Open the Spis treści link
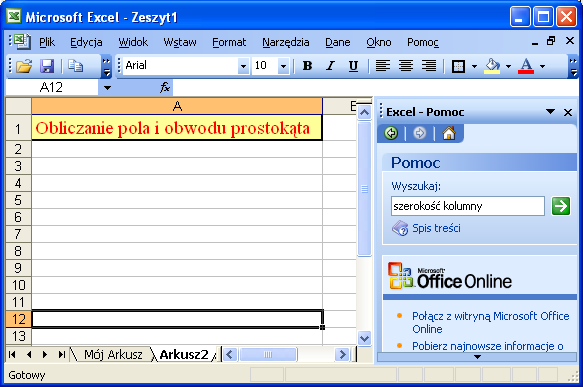This screenshot has height=387, width=583. (x=436, y=228)
